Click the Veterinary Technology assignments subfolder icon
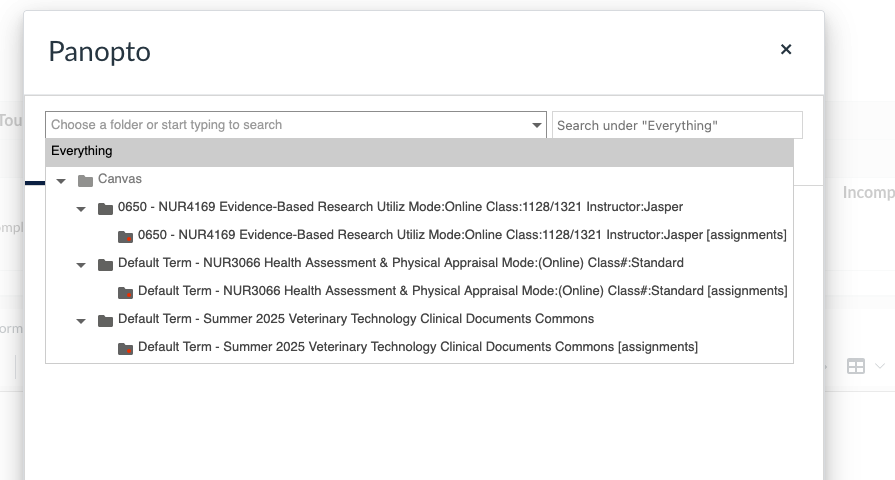The width and height of the screenshot is (895, 480). point(125,348)
